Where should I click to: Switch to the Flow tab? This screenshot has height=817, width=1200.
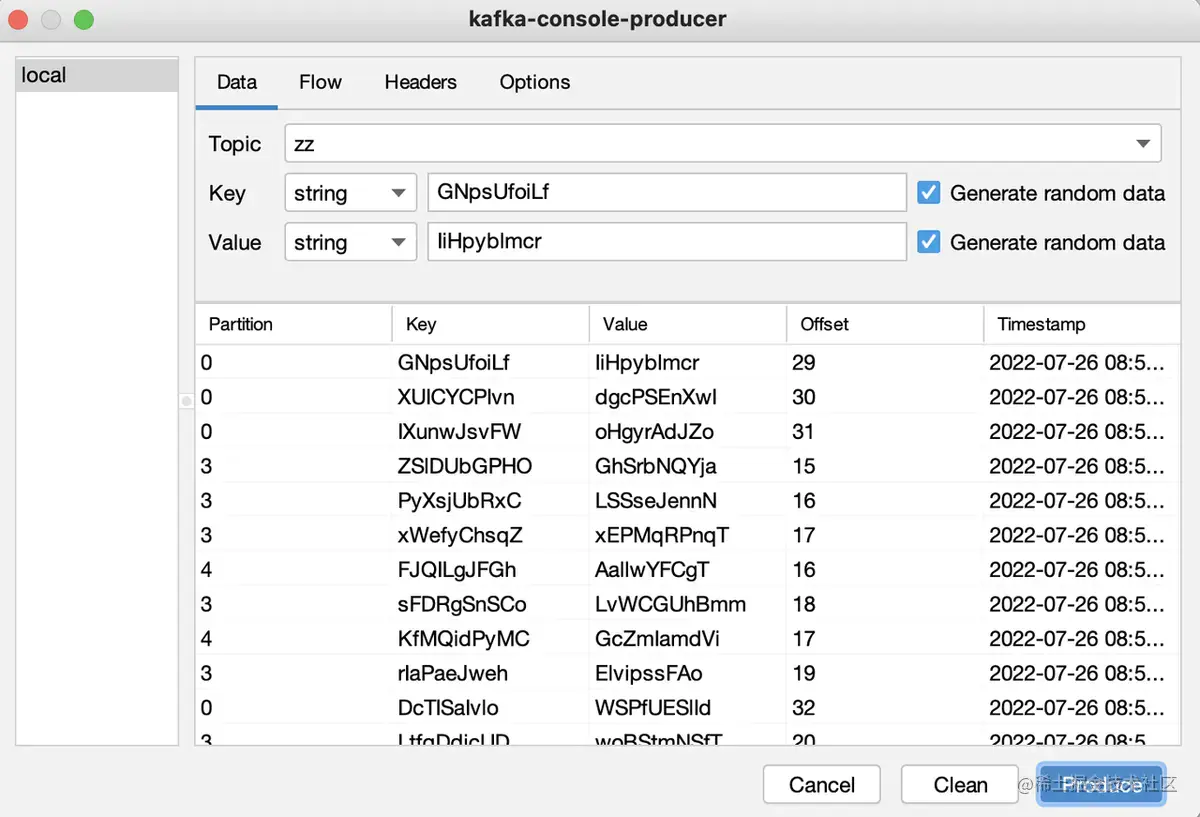coord(320,82)
